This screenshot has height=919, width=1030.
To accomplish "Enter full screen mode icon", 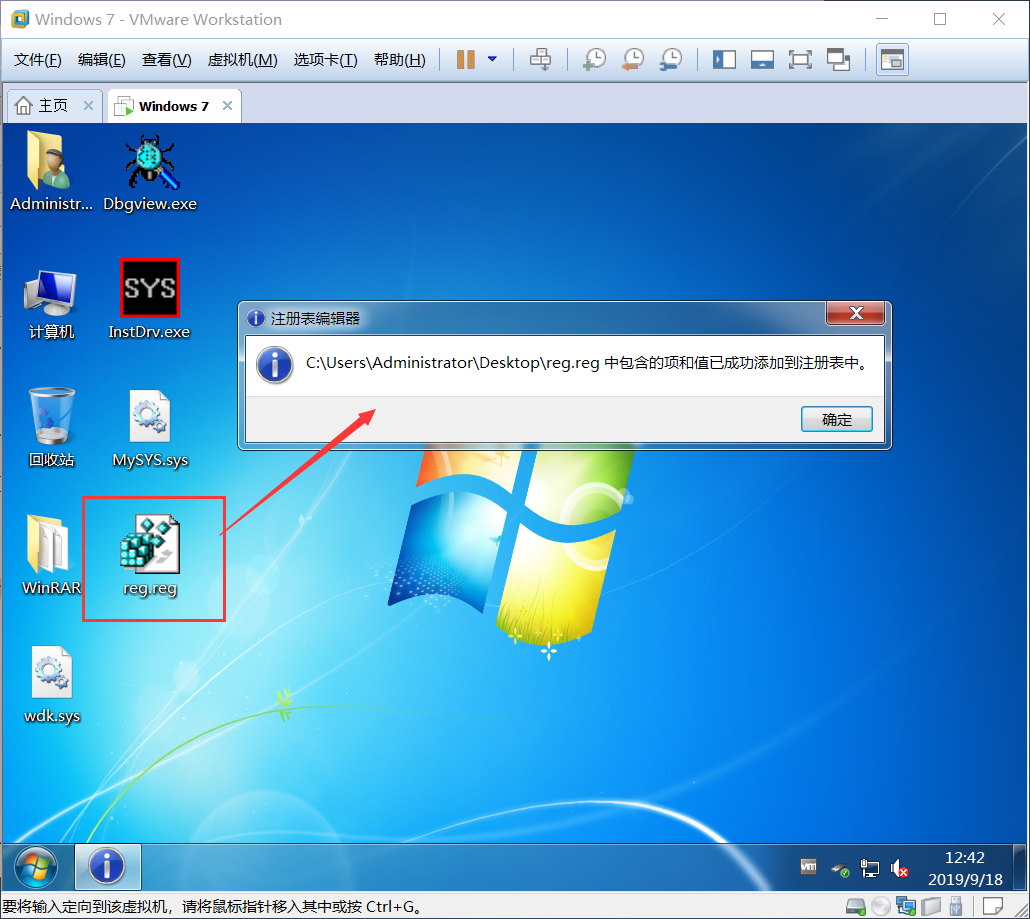I will pyautogui.click(x=800, y=60).
